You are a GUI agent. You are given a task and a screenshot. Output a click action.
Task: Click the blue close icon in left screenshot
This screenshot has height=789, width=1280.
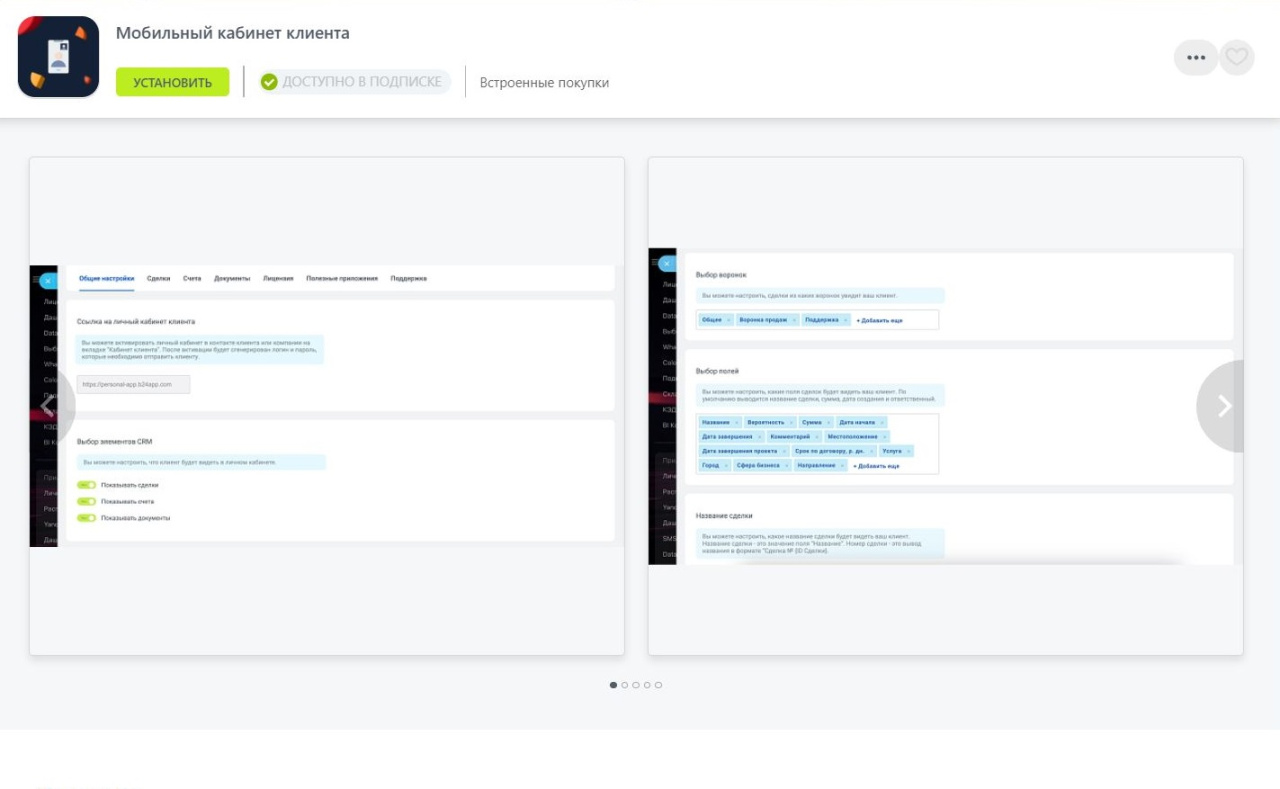tap(48, 281)
